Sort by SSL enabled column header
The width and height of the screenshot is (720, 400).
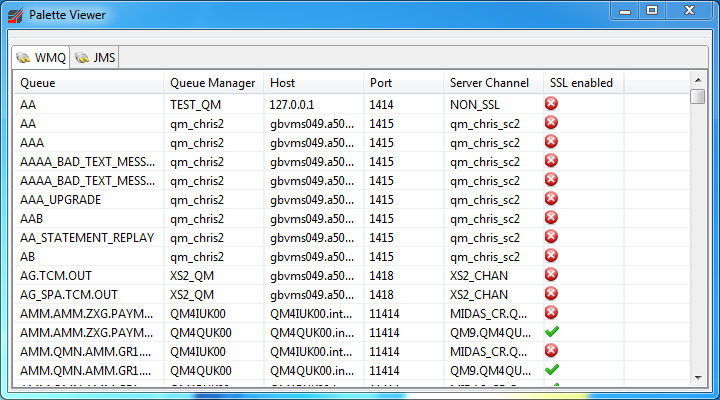582,83
